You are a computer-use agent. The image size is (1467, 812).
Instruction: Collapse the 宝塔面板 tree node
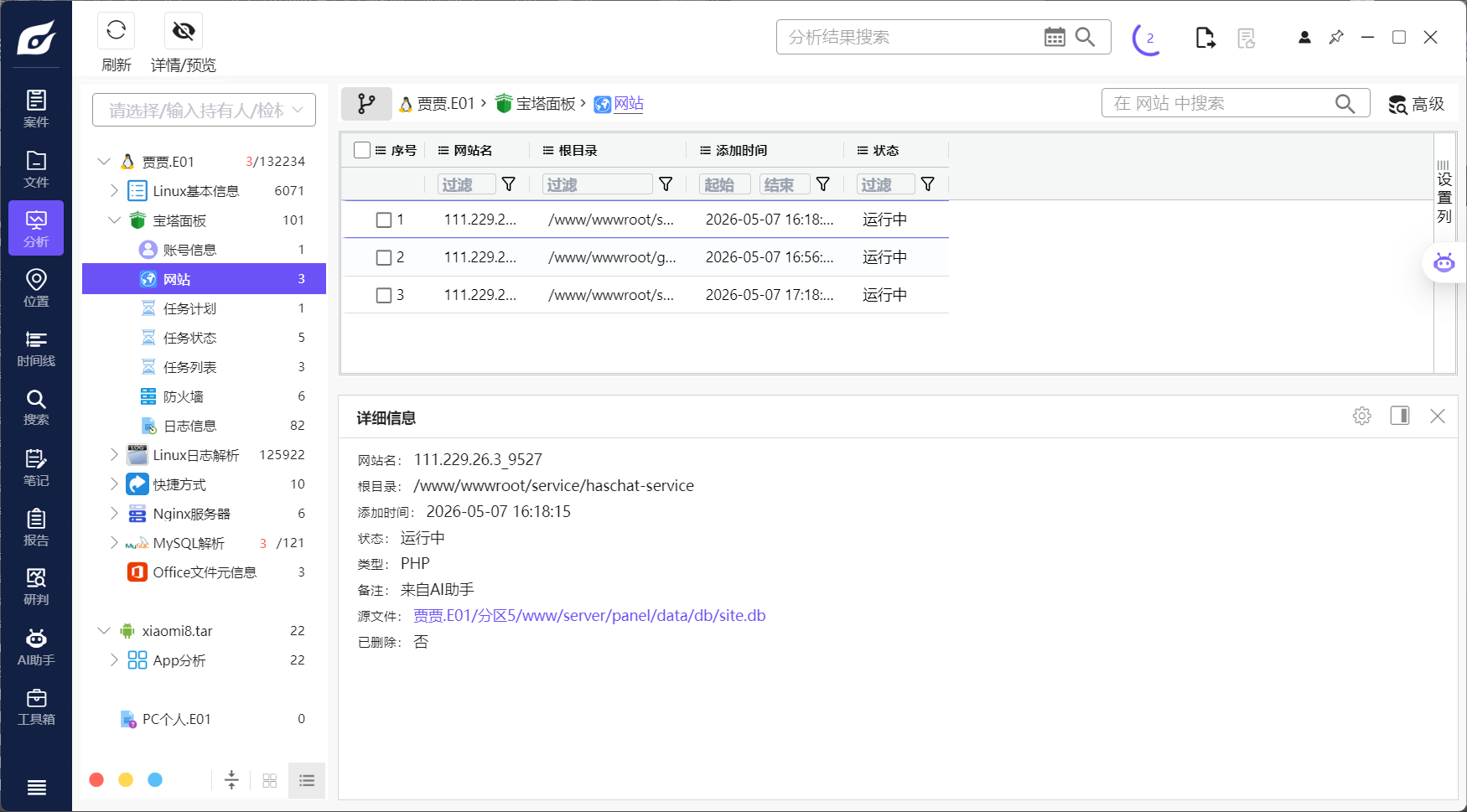coord(114,220)
